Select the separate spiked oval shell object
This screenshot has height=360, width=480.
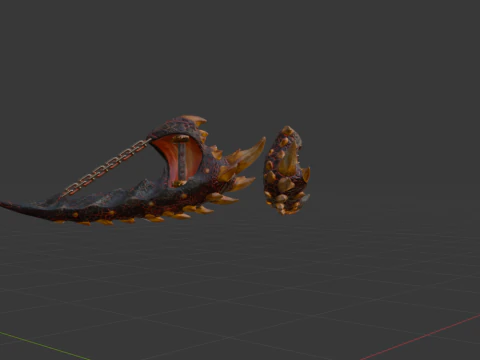[287, 170]
